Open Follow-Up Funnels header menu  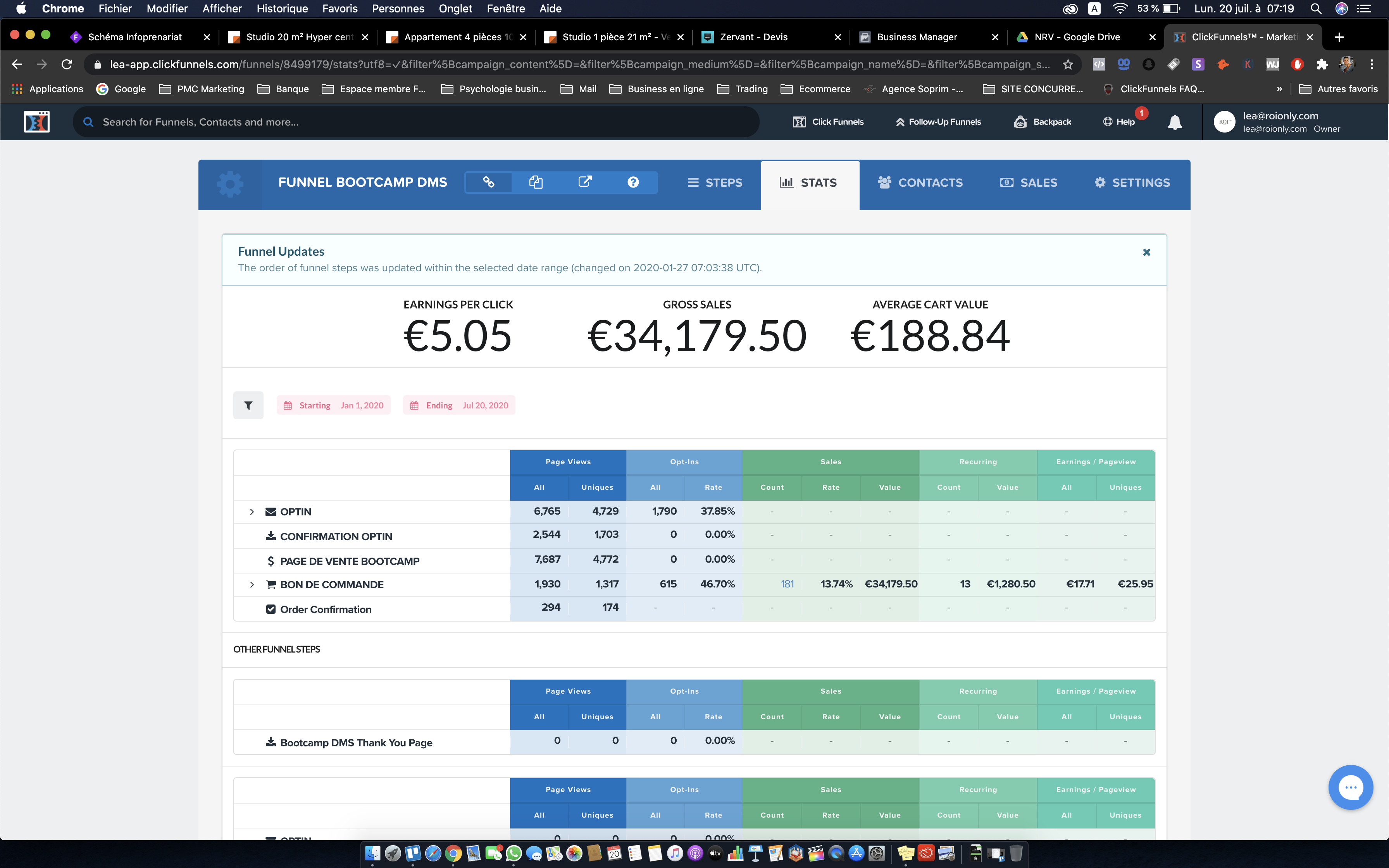click(938, 122)
